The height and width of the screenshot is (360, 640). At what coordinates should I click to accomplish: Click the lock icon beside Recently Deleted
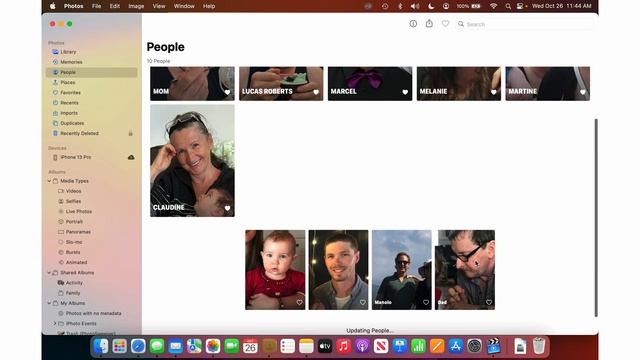pos(131,133)
